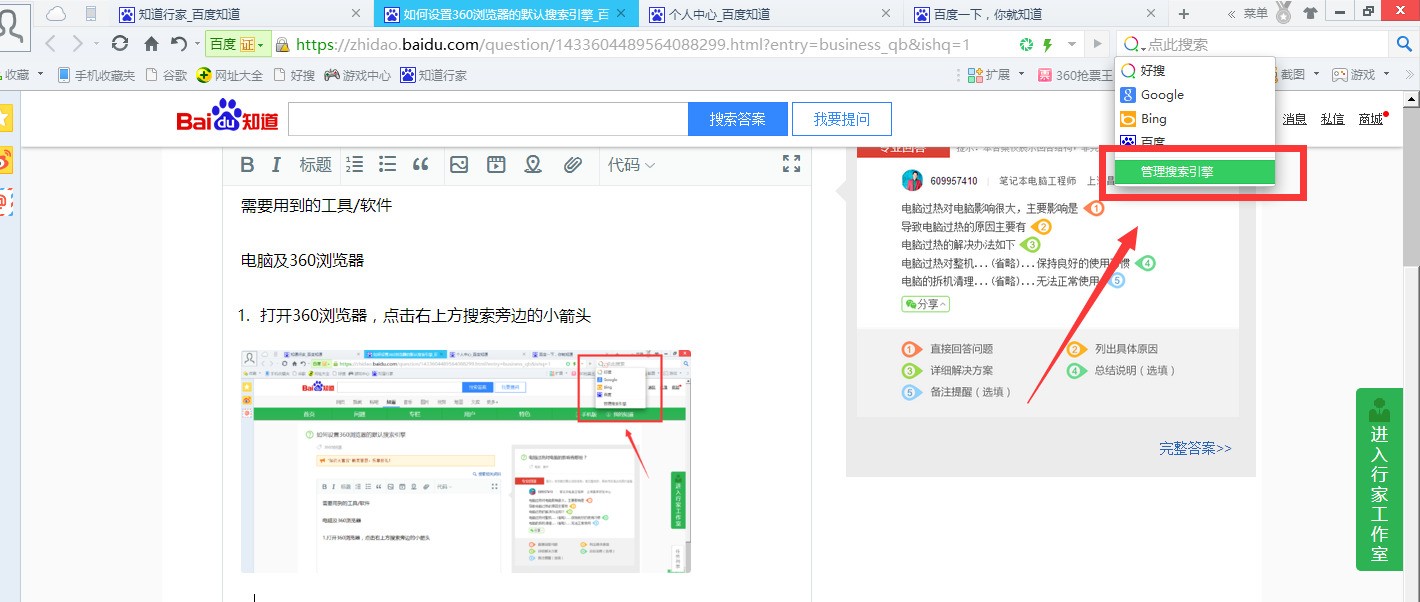Open the 网址大全 bookmark

coord(229,75)
